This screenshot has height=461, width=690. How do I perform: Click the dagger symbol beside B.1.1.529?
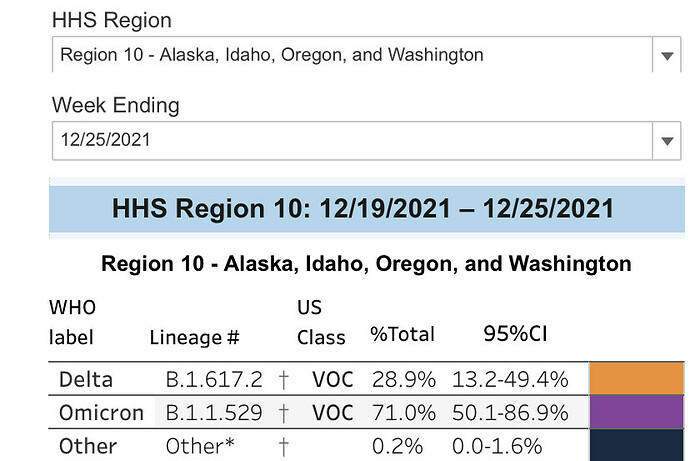(284, 412)
